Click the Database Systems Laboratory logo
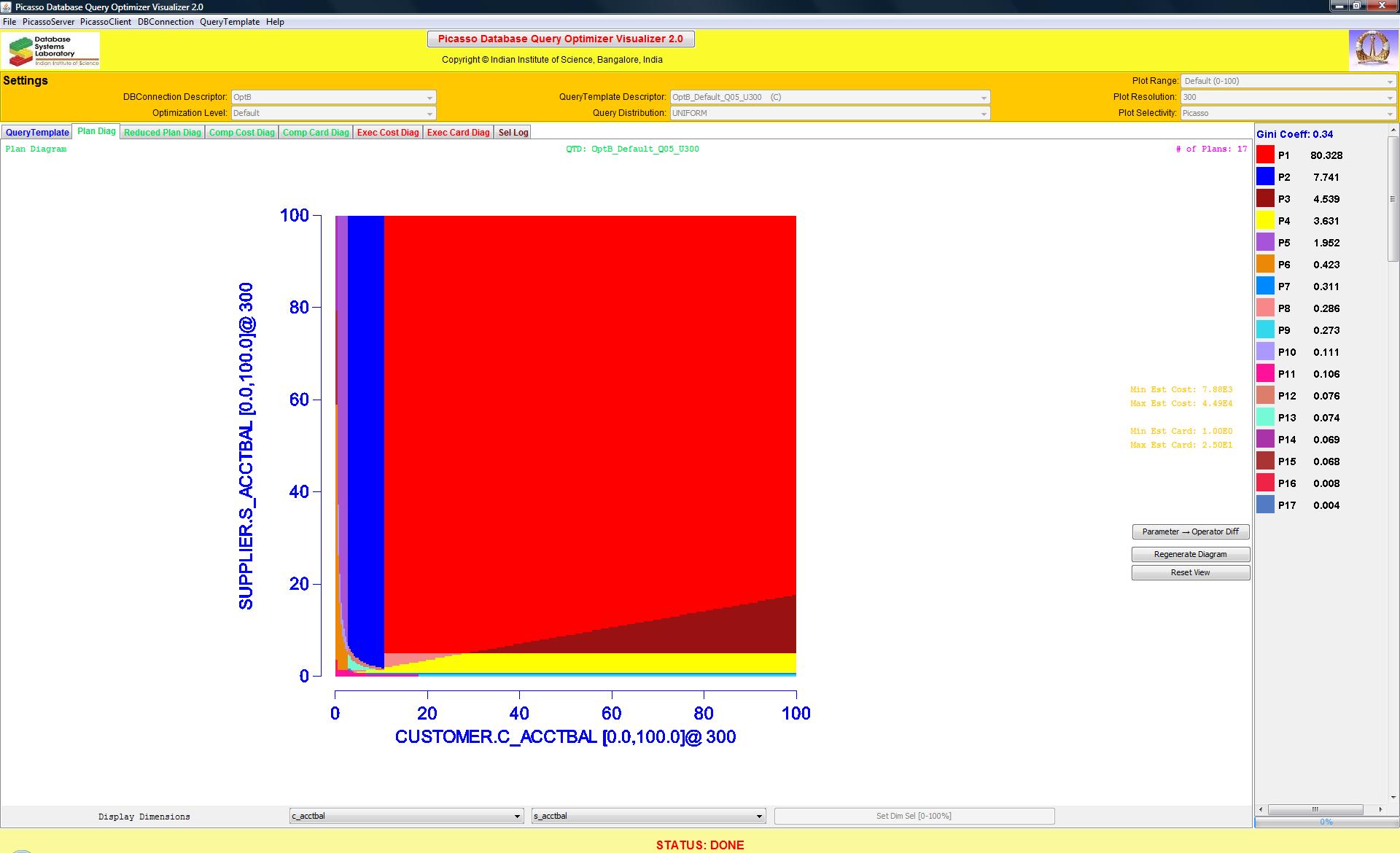Screen dimensions: 1400x853 51,51
